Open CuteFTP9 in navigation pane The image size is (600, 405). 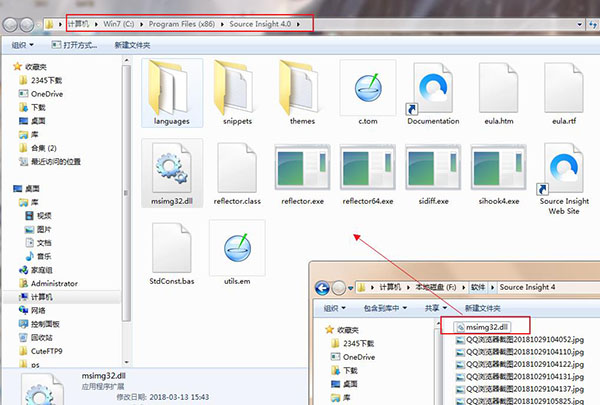(41, 351)
